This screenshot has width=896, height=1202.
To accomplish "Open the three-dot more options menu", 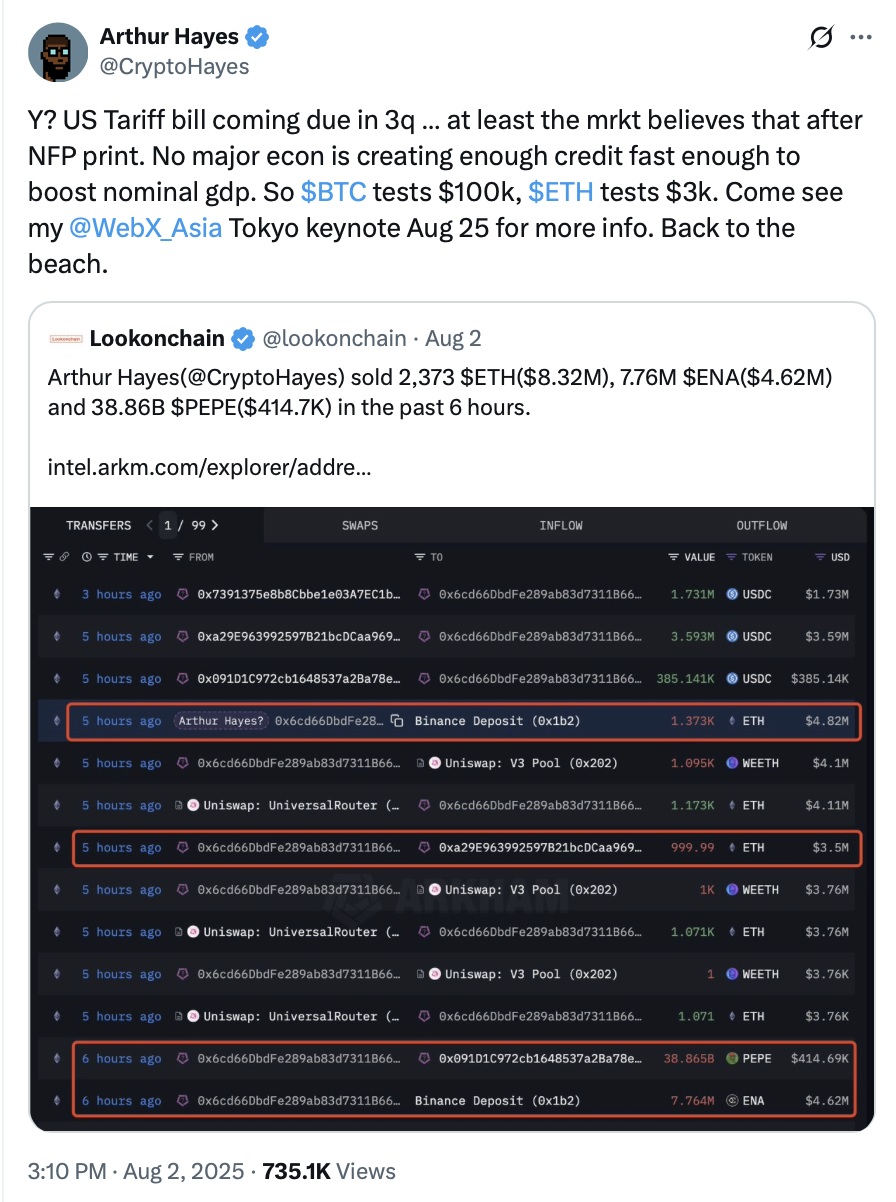I will (x=860, y=38).
